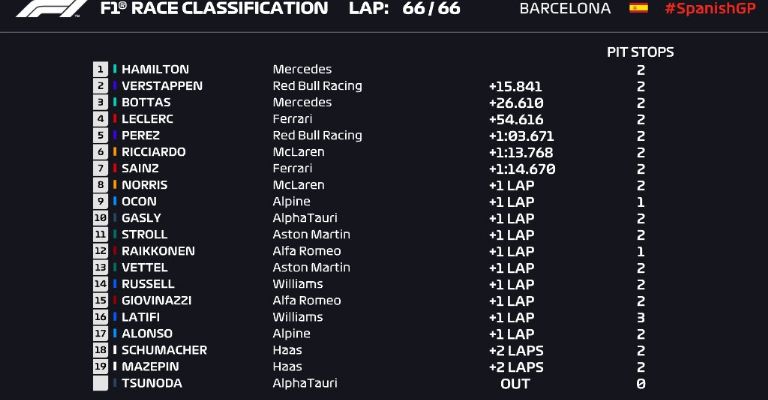Select driver PEREZ in the classification
Viewport: 768px width, 400px height.
click(141, 135)
